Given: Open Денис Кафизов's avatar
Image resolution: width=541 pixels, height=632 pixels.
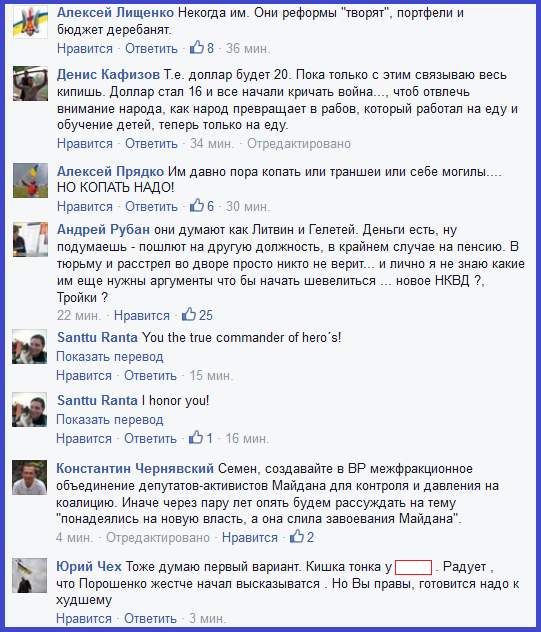Looking at the screenshot, I should 30,83.
